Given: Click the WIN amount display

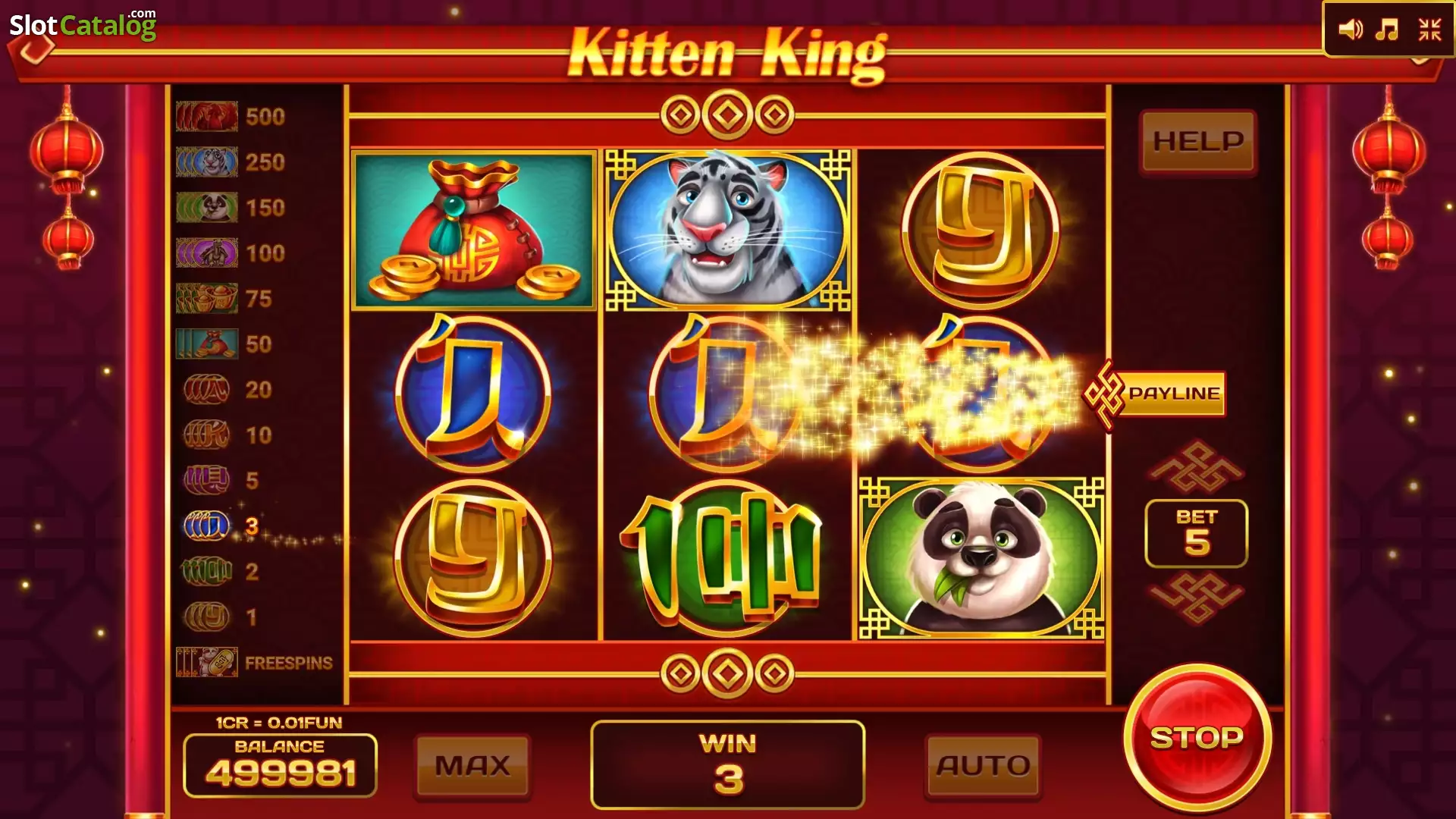Looking at the screenshot, I should point(728,764).
